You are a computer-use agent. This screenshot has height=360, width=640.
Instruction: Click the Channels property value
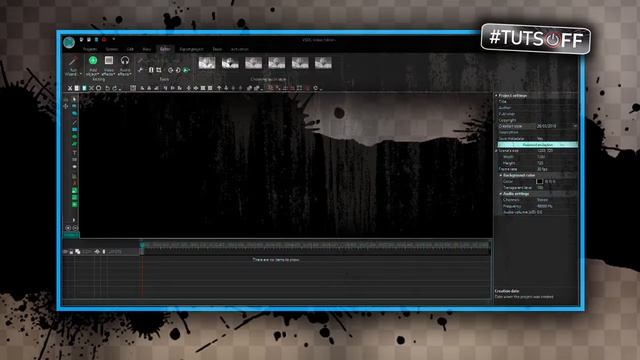pyautogui.click(x=542, y=200)
